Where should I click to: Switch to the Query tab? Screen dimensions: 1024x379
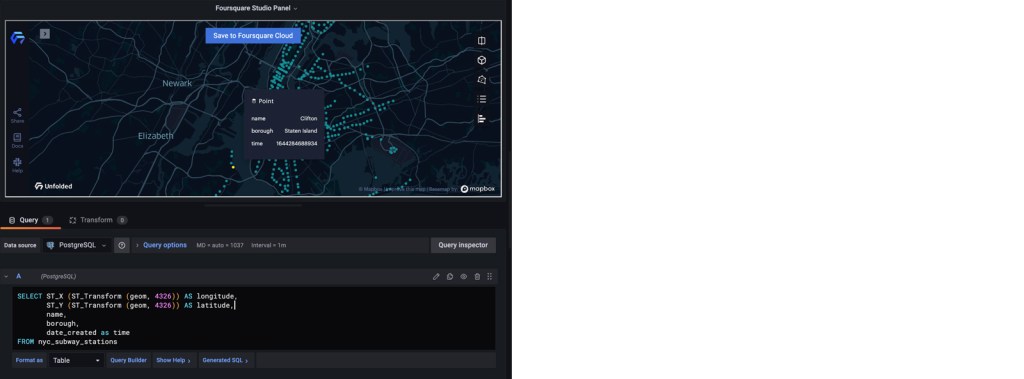tap(30, 220)
